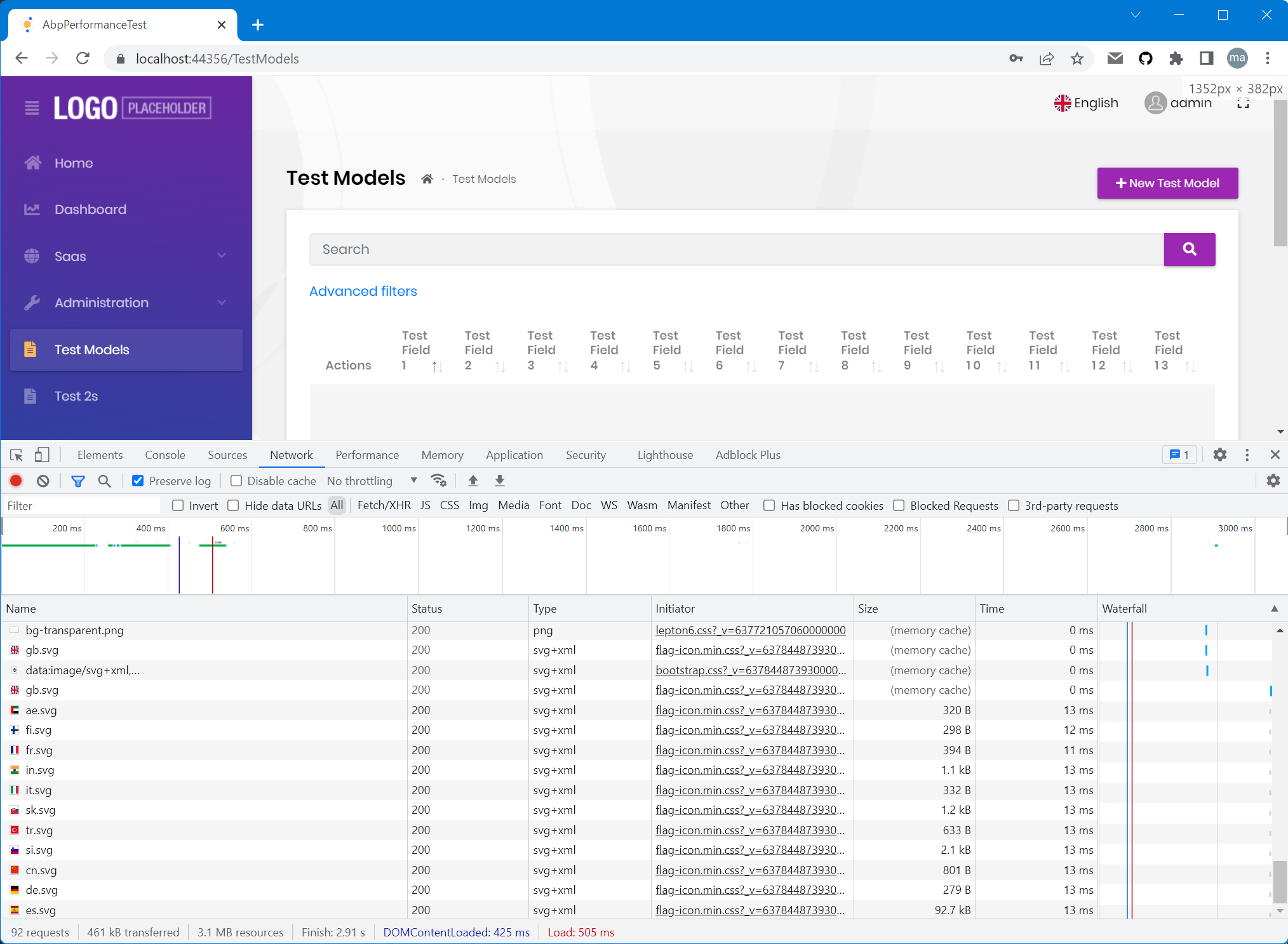Toggle the device toolbar icon
1288x944 pixels.
point(42,455)
